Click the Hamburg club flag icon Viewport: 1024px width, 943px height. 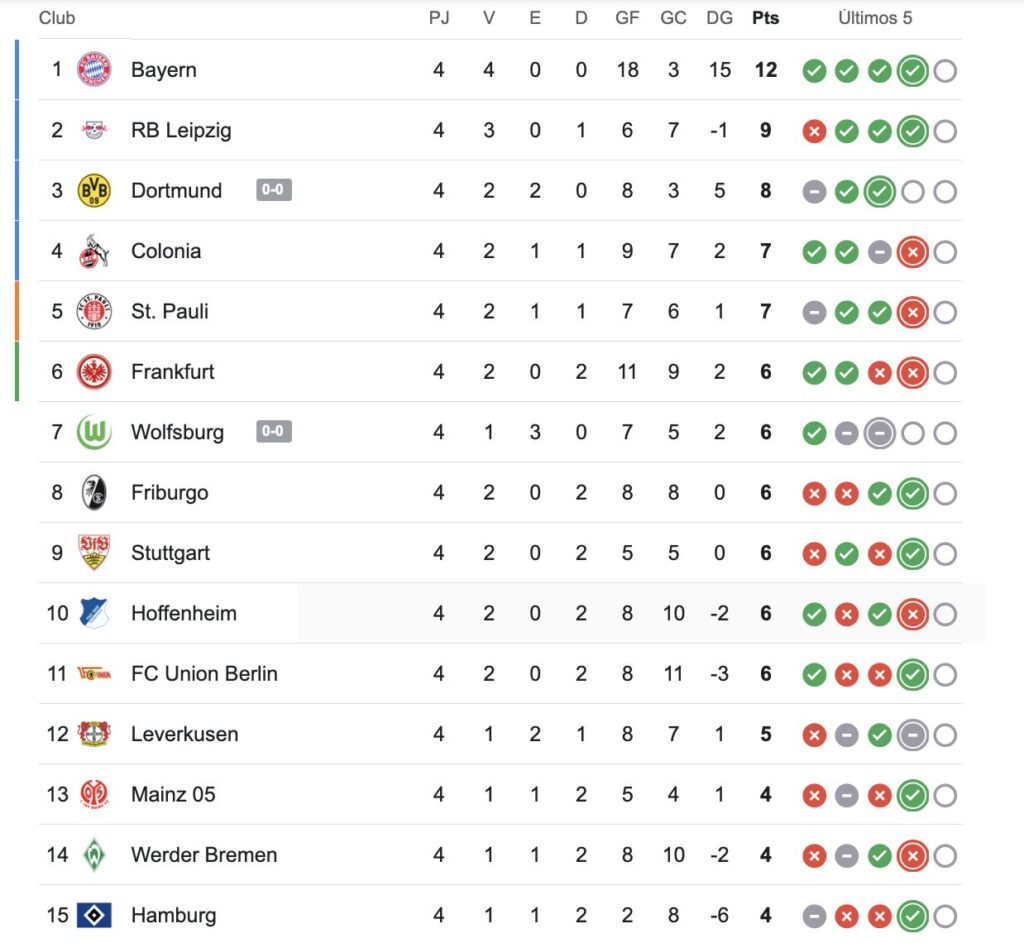(x=94, y=915)
